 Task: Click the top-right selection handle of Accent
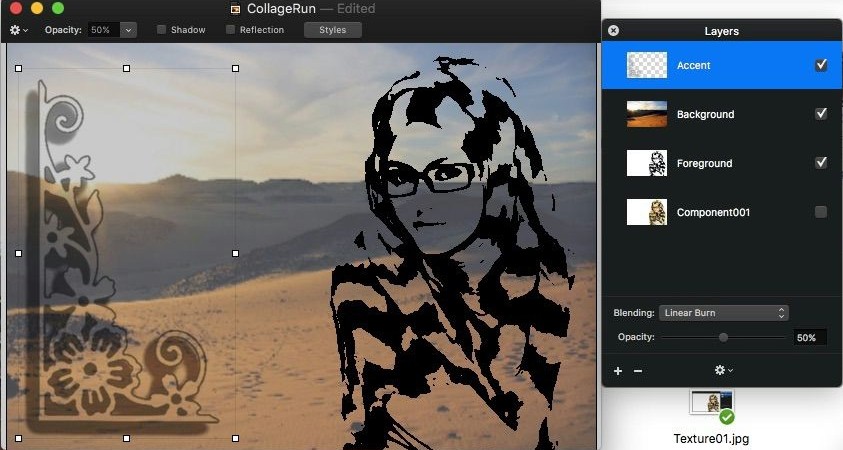pyautogui.click(x=235, y=68)
